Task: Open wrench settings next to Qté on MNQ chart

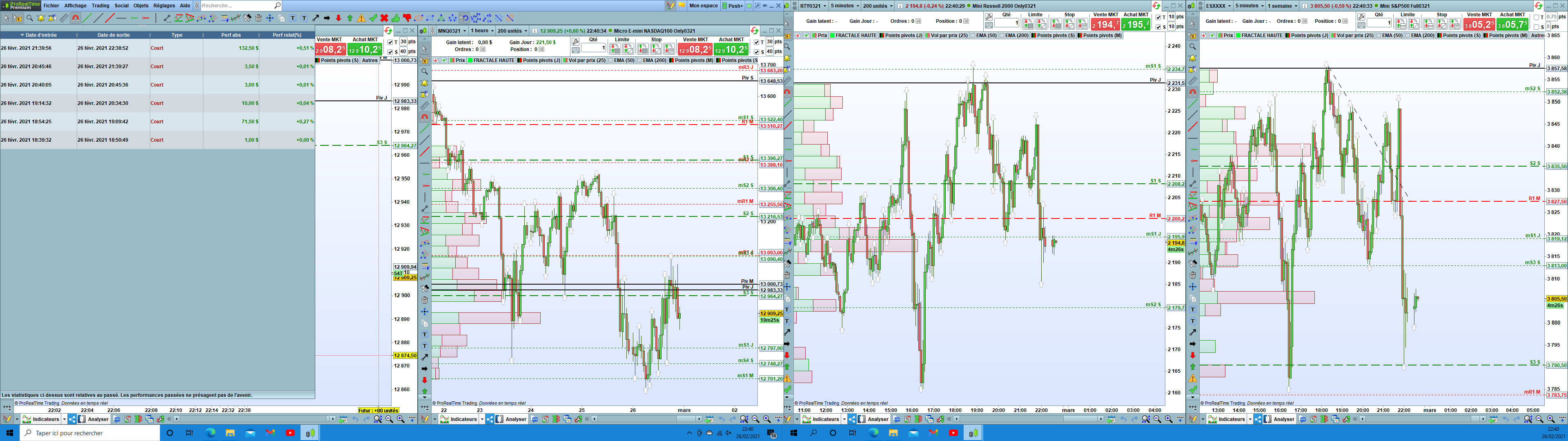Action: point(576,42)
